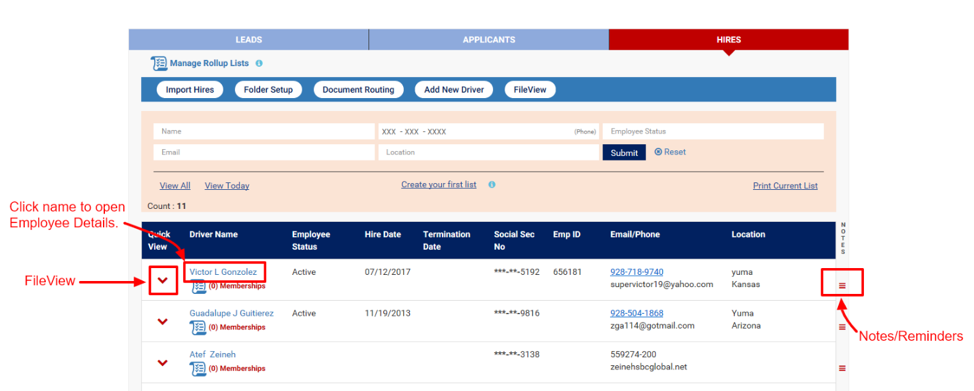974x391 pixels.
Task: Click Create your first list link
Action: pyautogui.click(x=439, y=185)
